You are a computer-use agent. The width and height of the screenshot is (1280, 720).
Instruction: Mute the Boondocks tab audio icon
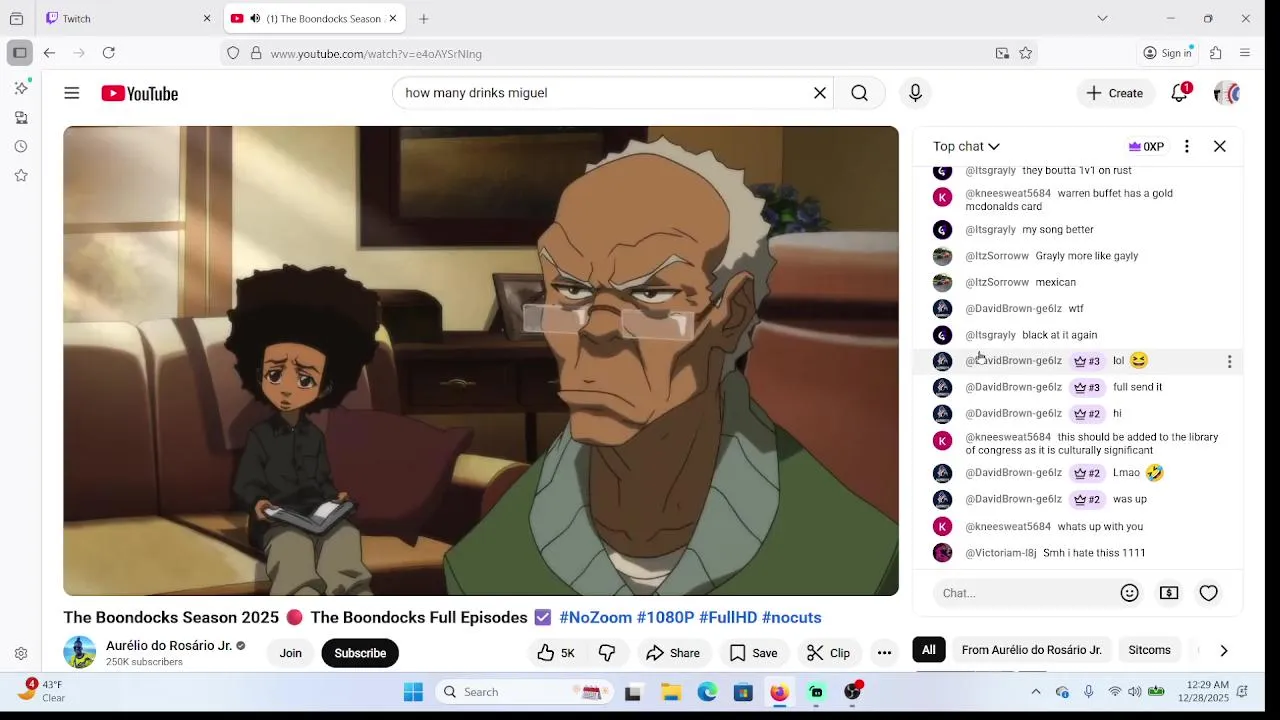(255, 18)
